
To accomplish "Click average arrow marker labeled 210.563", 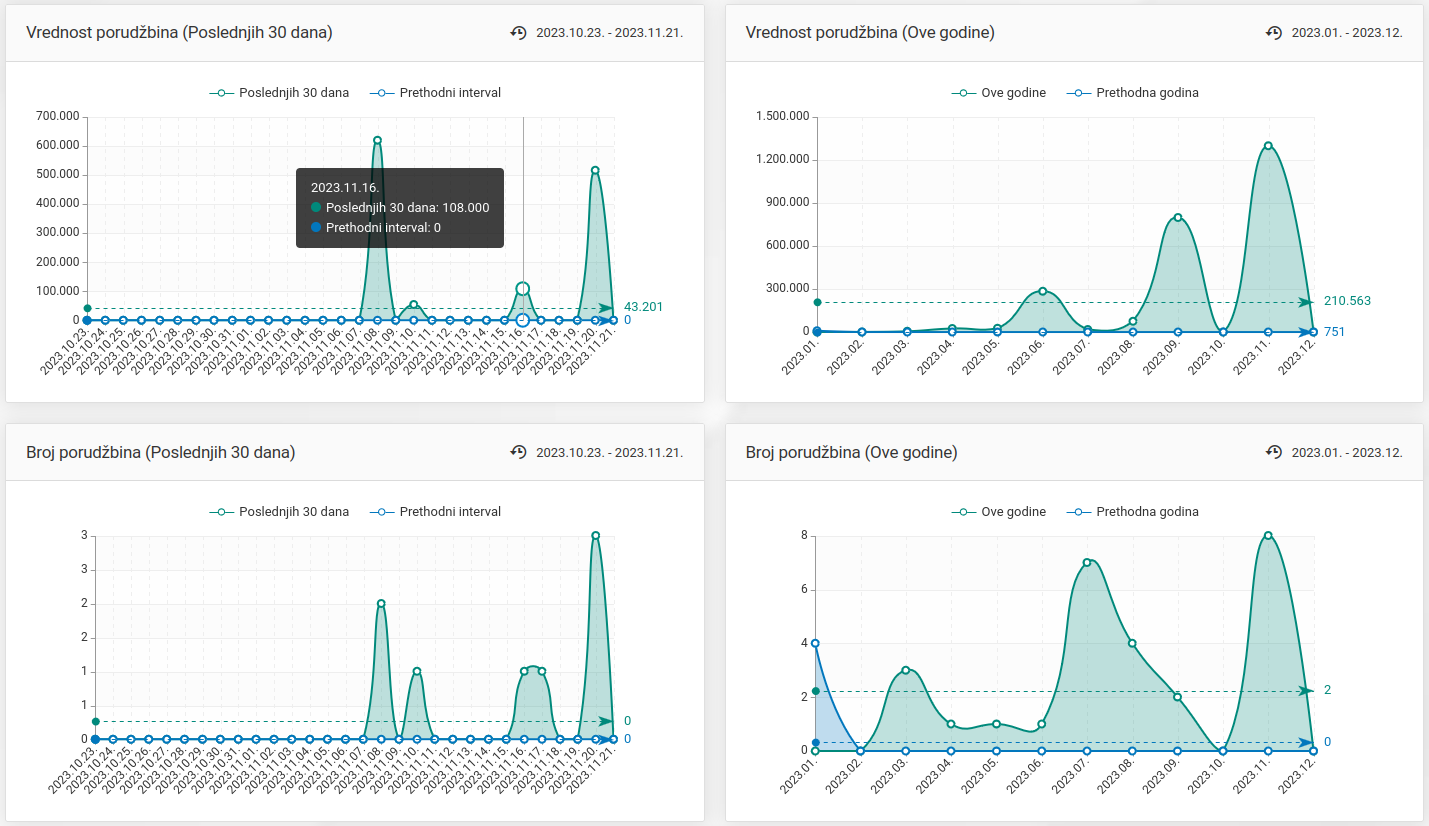I will (x=1305, y=302).
